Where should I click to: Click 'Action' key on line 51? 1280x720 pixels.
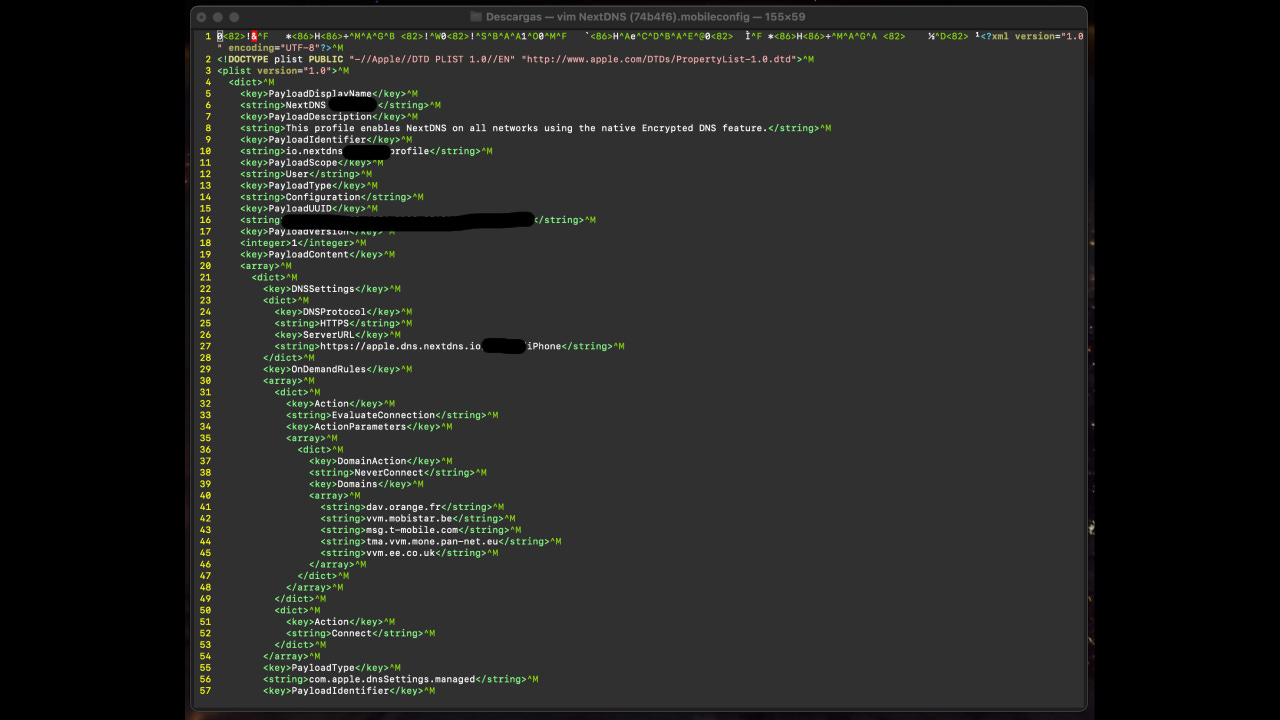click(332, 622)
